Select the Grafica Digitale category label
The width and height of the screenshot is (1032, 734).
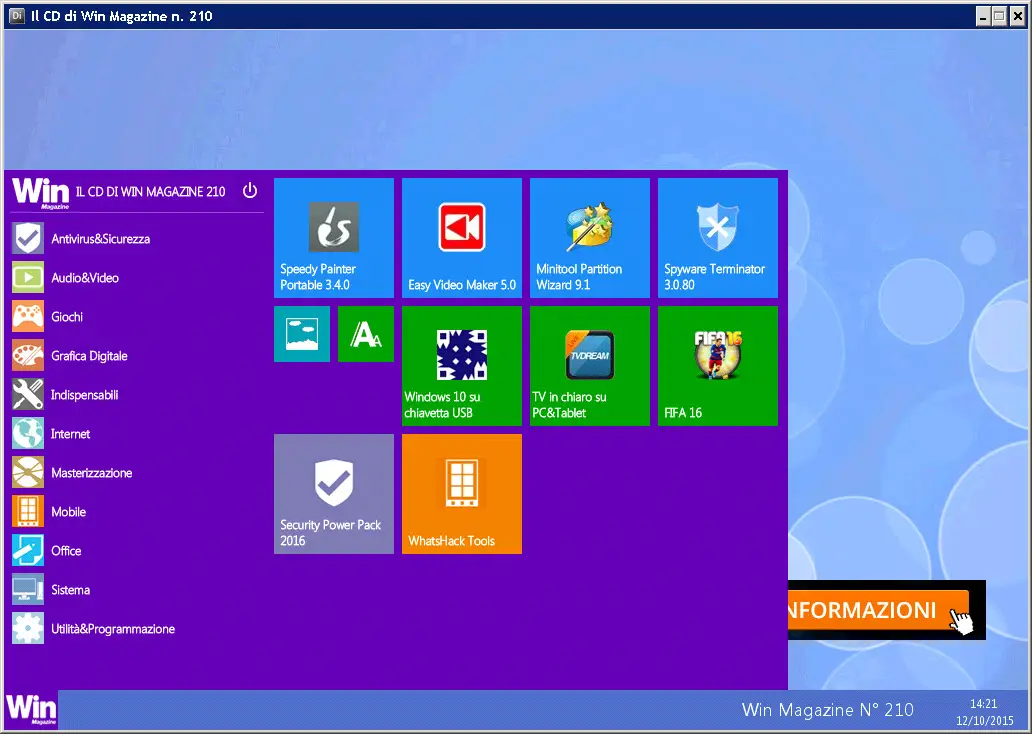[x=90, y=356]
